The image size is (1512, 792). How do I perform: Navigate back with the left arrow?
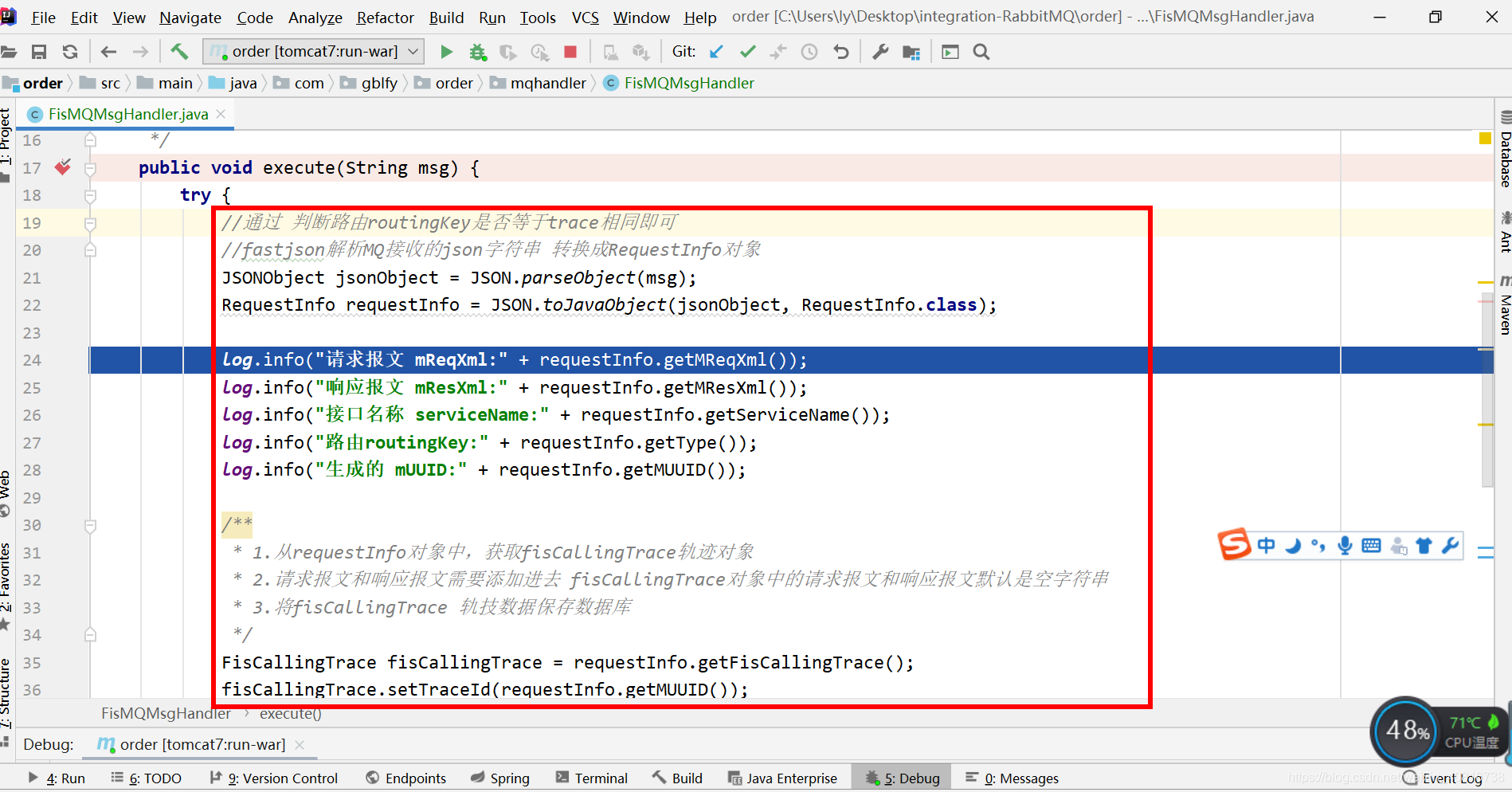coord(108,52)
